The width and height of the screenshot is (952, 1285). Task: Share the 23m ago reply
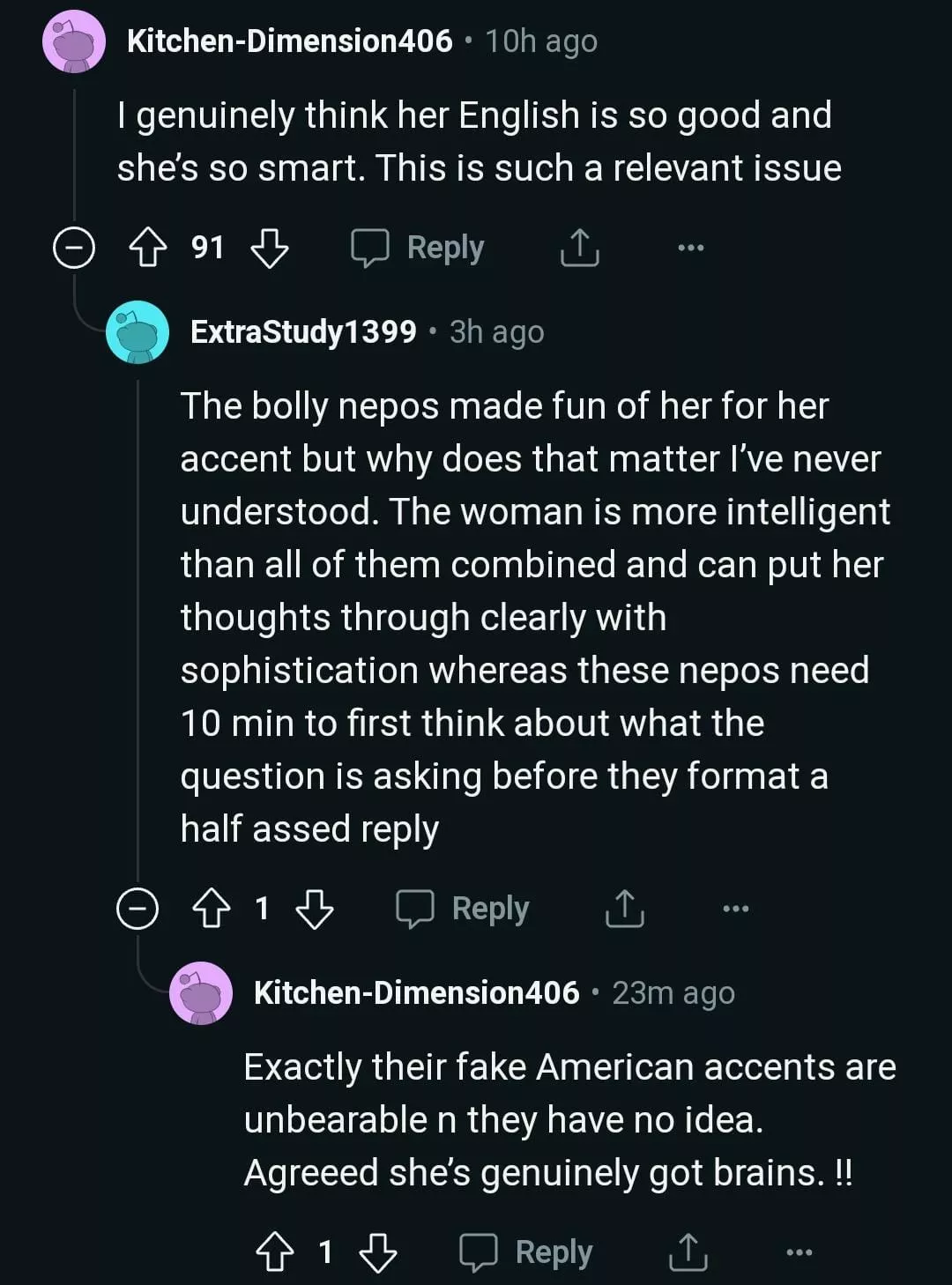point(688,1252)
